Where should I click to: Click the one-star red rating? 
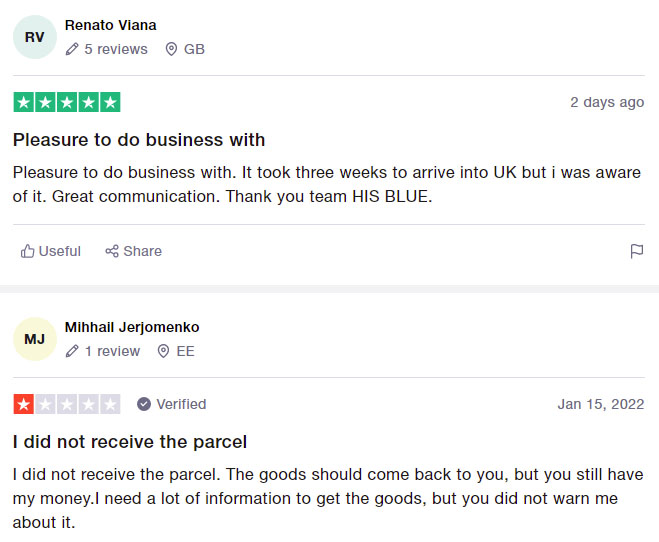[x=67, y=404]
